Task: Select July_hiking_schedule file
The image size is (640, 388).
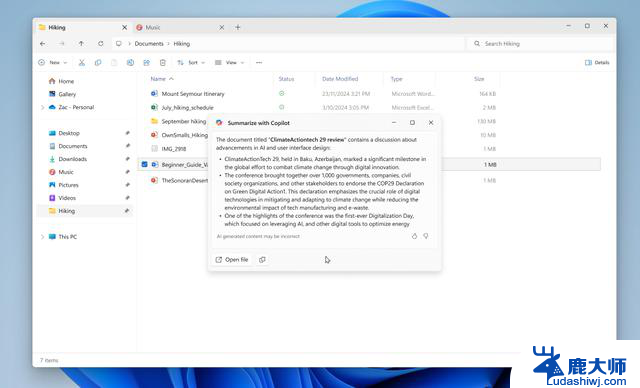Action: click(x=187, y=108)
